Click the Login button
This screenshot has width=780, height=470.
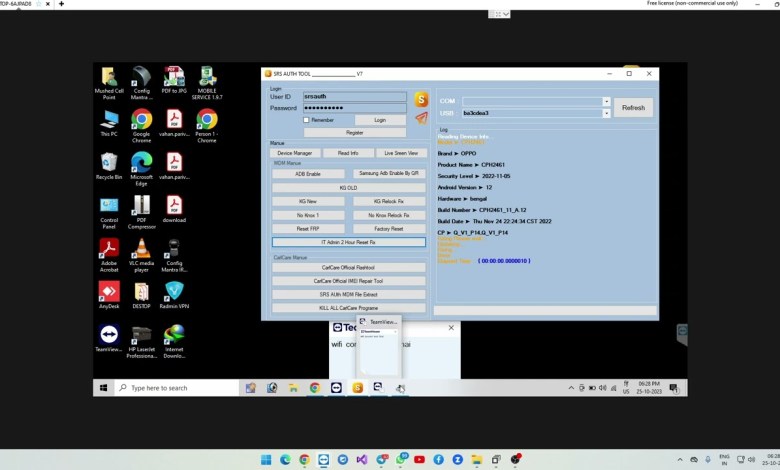click(380, 120)
